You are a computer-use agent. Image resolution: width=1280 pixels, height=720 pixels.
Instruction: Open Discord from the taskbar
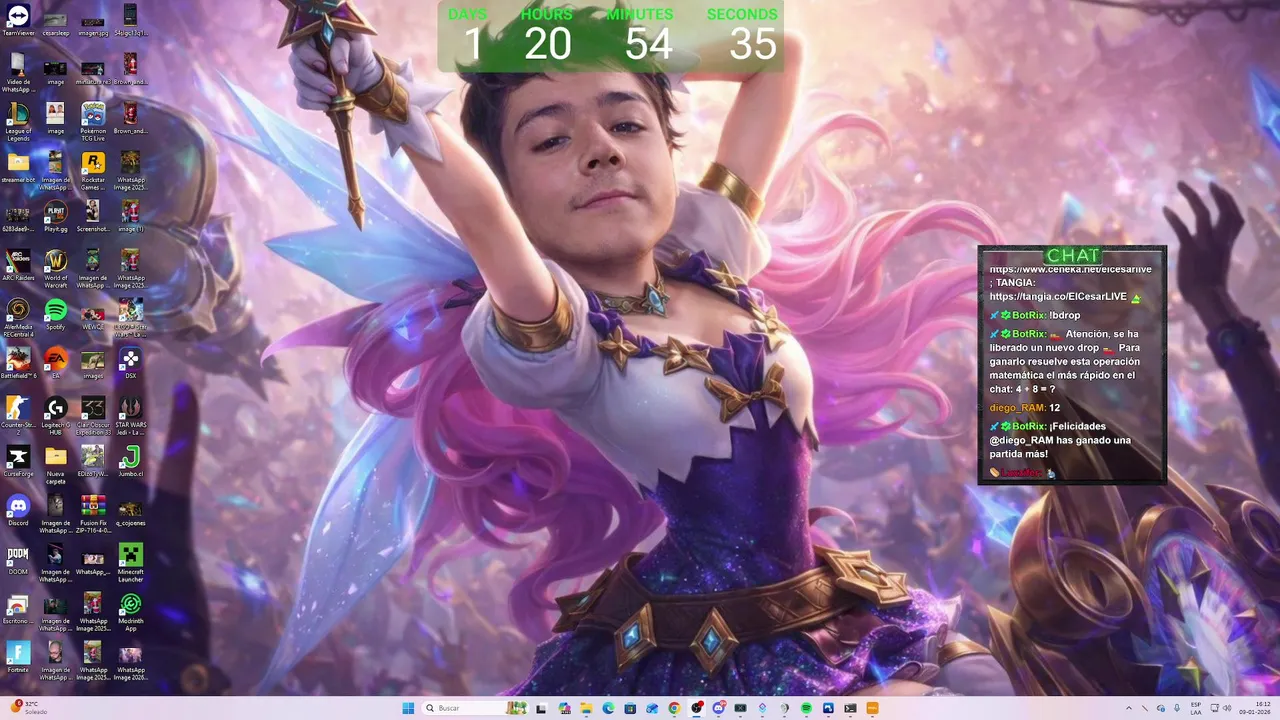coord(718,708)
